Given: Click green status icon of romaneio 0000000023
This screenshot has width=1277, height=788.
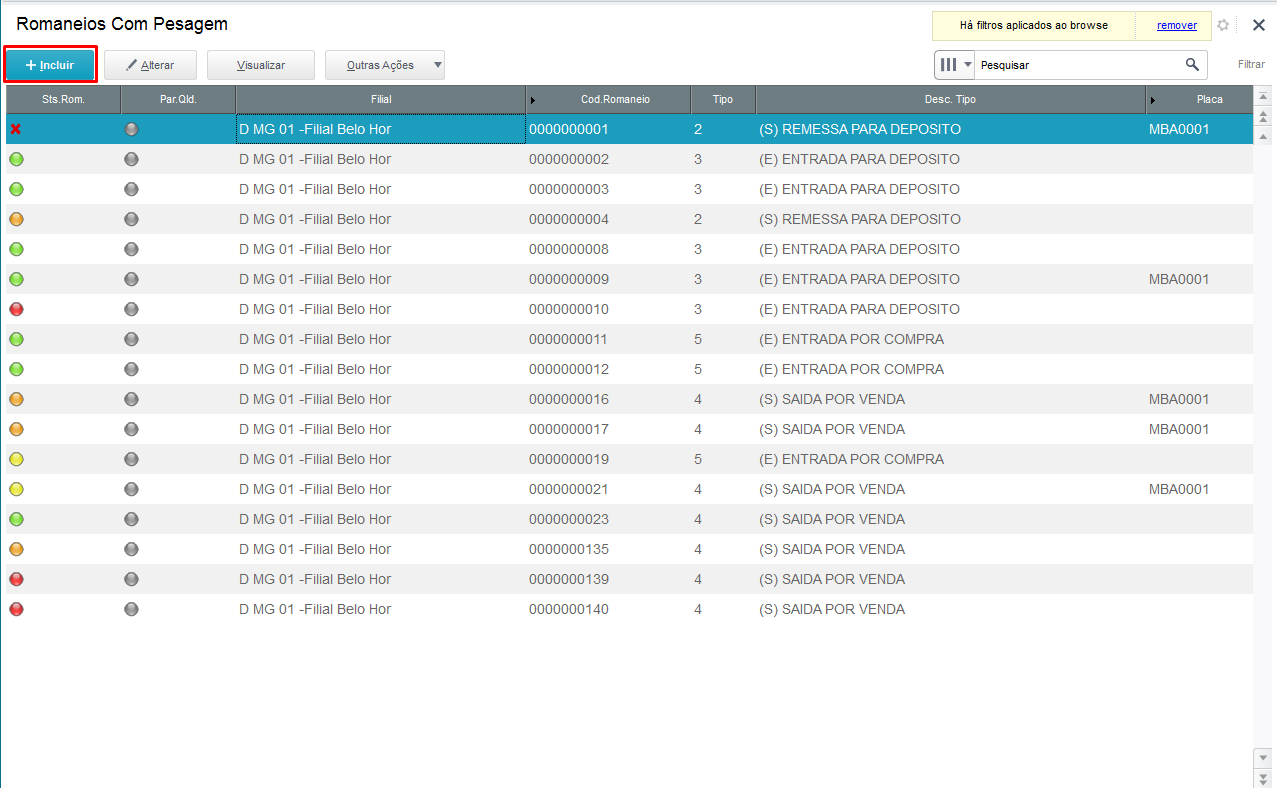Looking at the screenshot, I should pos(16,519).
